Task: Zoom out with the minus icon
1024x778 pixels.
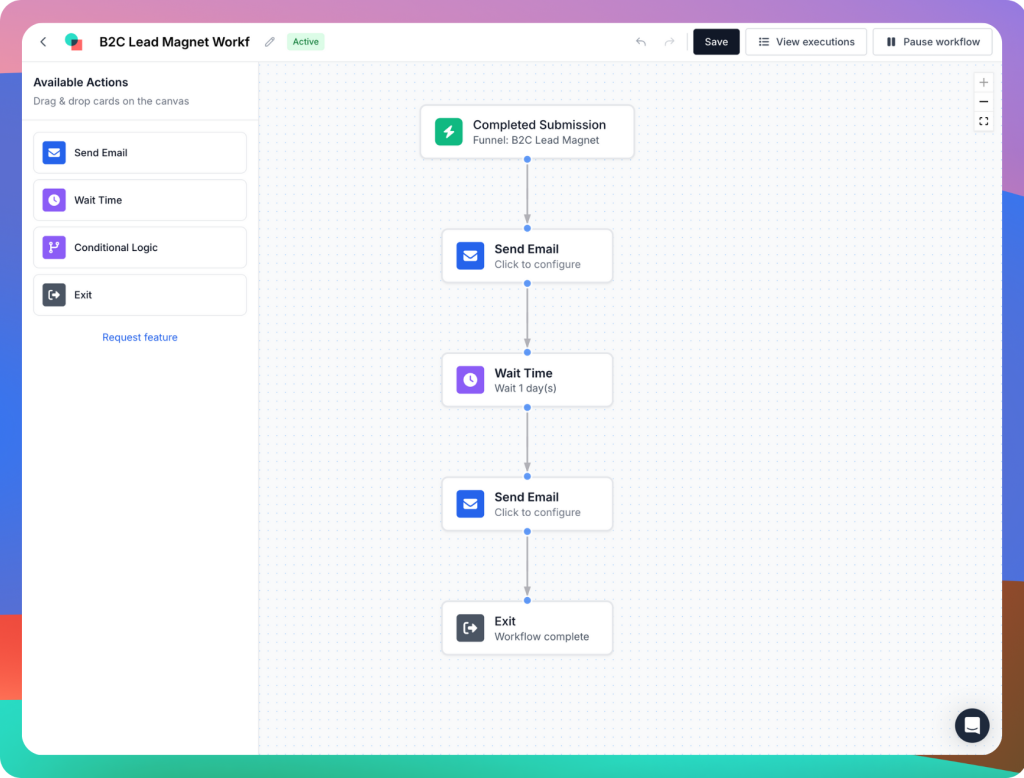Action: 984,101
